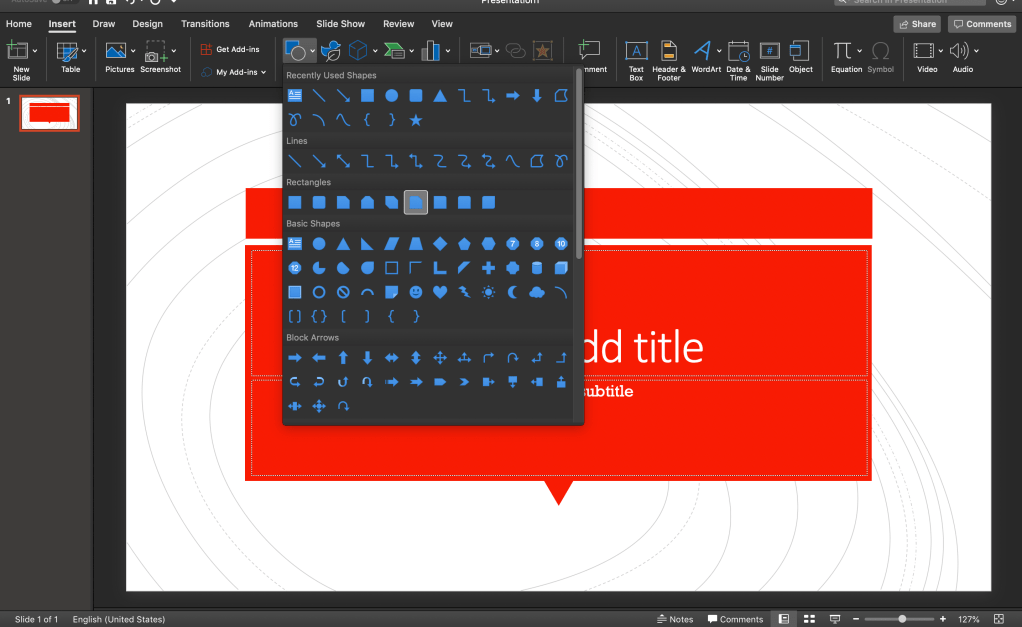This screenshot has width=1022, height=627.
Task: Toggle Normal view button in status bar
Action: (784, 619)
